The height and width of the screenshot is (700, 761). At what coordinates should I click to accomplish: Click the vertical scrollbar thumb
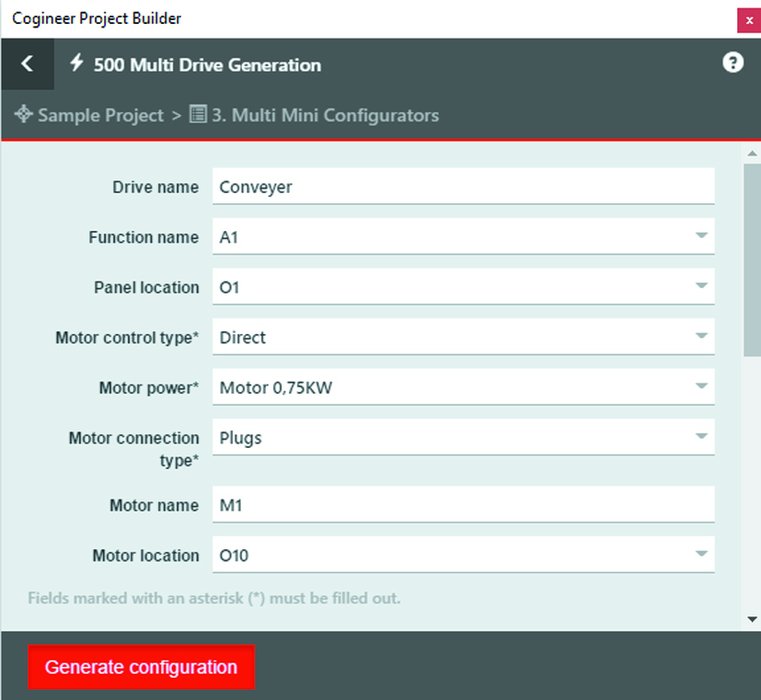point(752,260)
